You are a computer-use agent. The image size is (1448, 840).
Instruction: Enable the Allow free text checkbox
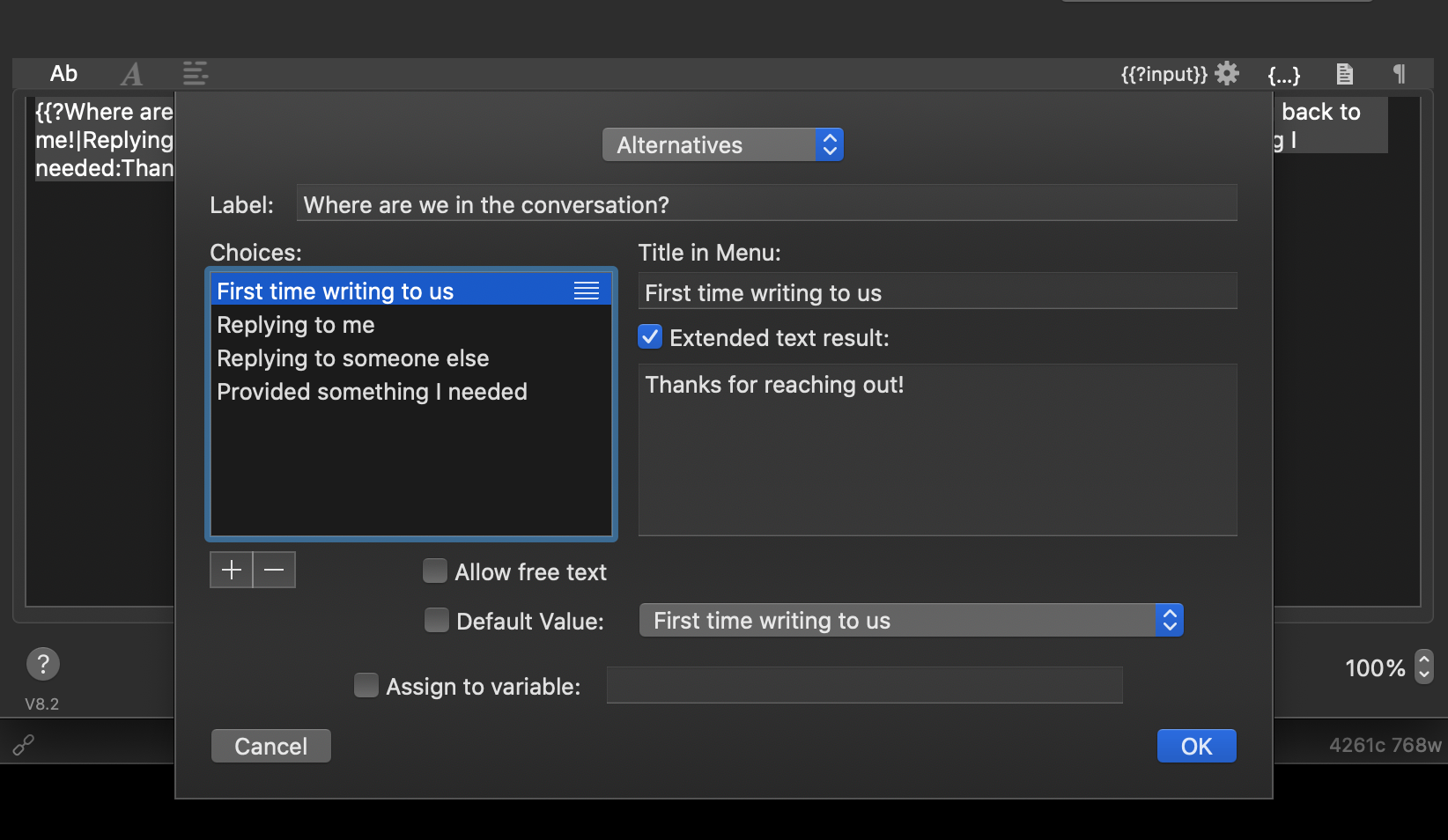(435, 571)
